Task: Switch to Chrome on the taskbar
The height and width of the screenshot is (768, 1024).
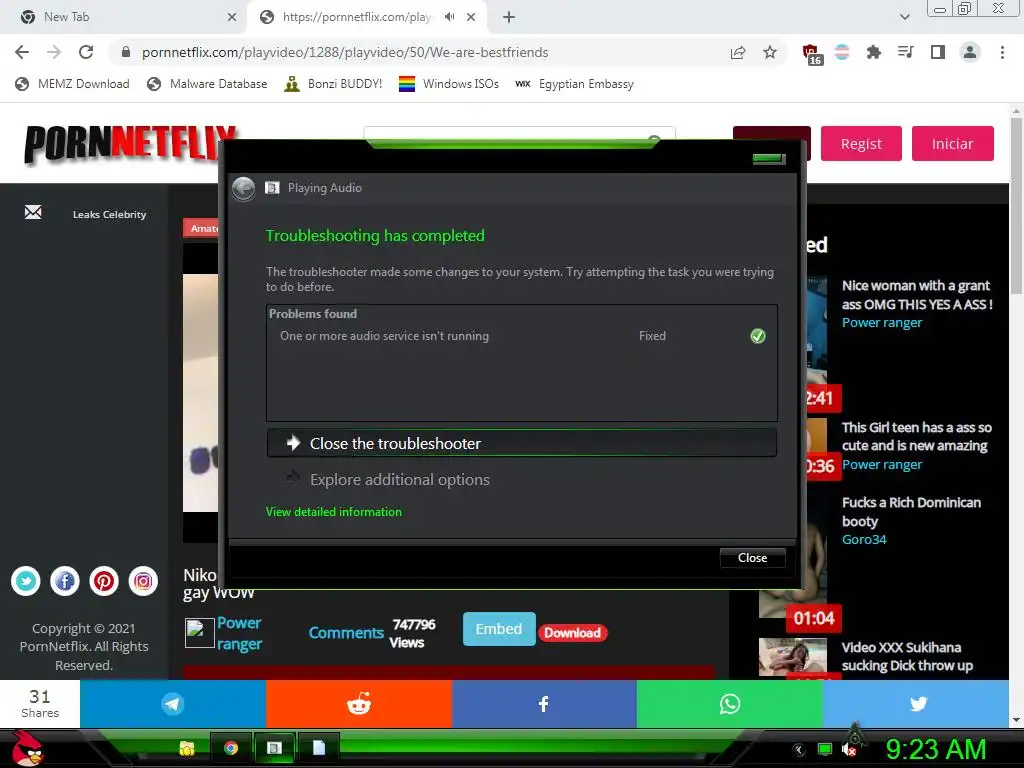Action: tap(231, 748)
